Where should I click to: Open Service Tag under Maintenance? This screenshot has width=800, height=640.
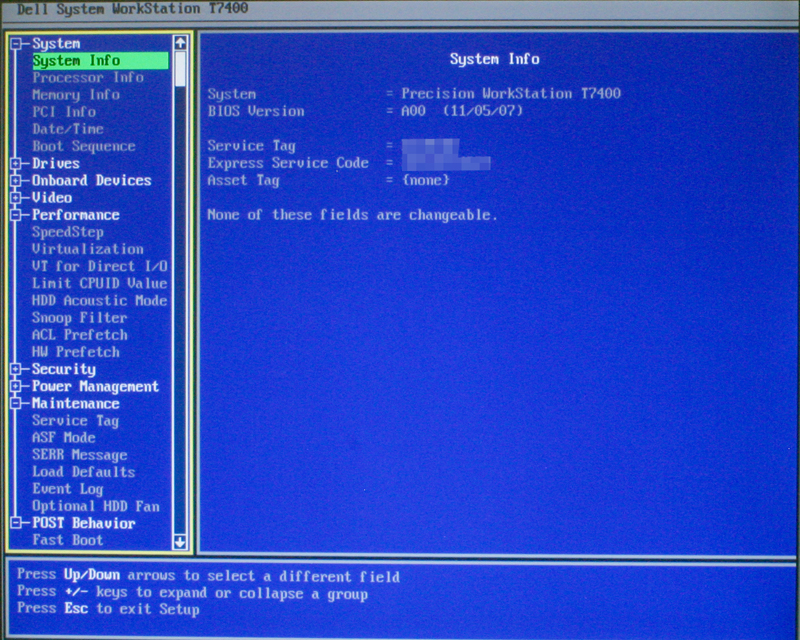coord(76,421)
